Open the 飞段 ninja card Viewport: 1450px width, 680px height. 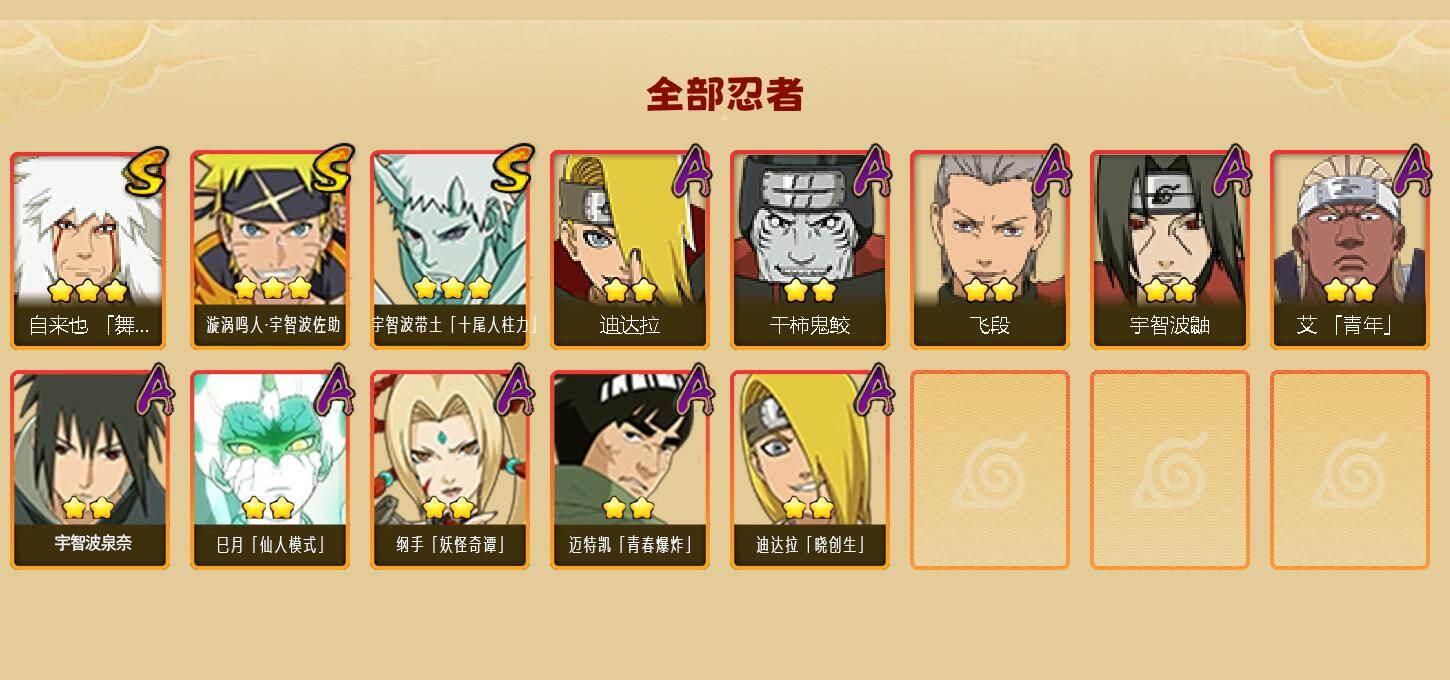(990, 250)
